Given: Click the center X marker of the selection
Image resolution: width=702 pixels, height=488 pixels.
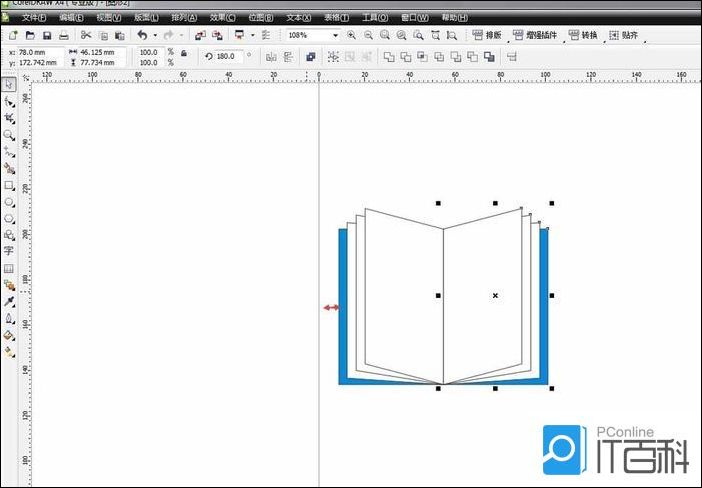Looking at the screenshot, I should pyautogui.click(x=495, y=295).
